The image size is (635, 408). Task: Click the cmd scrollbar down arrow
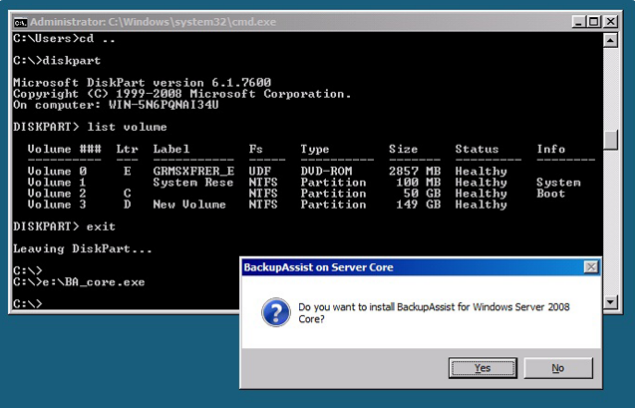[x=611, y=301]
